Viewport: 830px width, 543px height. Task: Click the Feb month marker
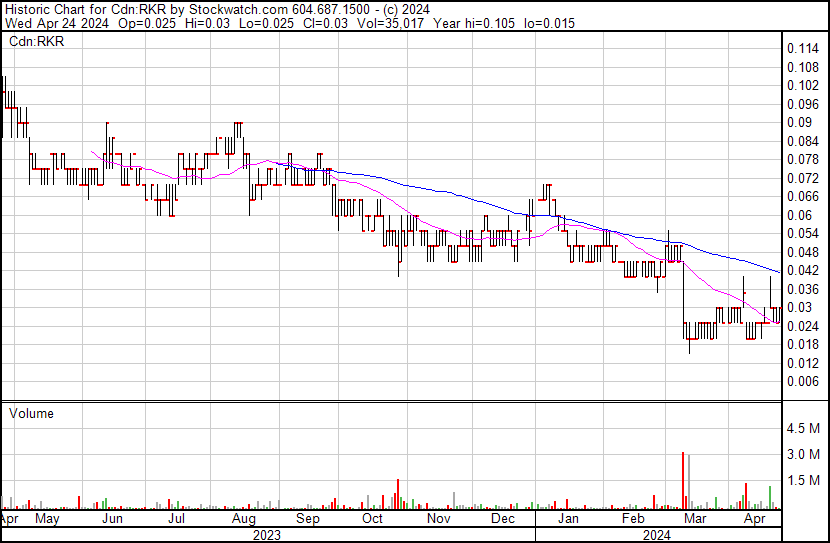pyautogui.click(x=632, y=519)
